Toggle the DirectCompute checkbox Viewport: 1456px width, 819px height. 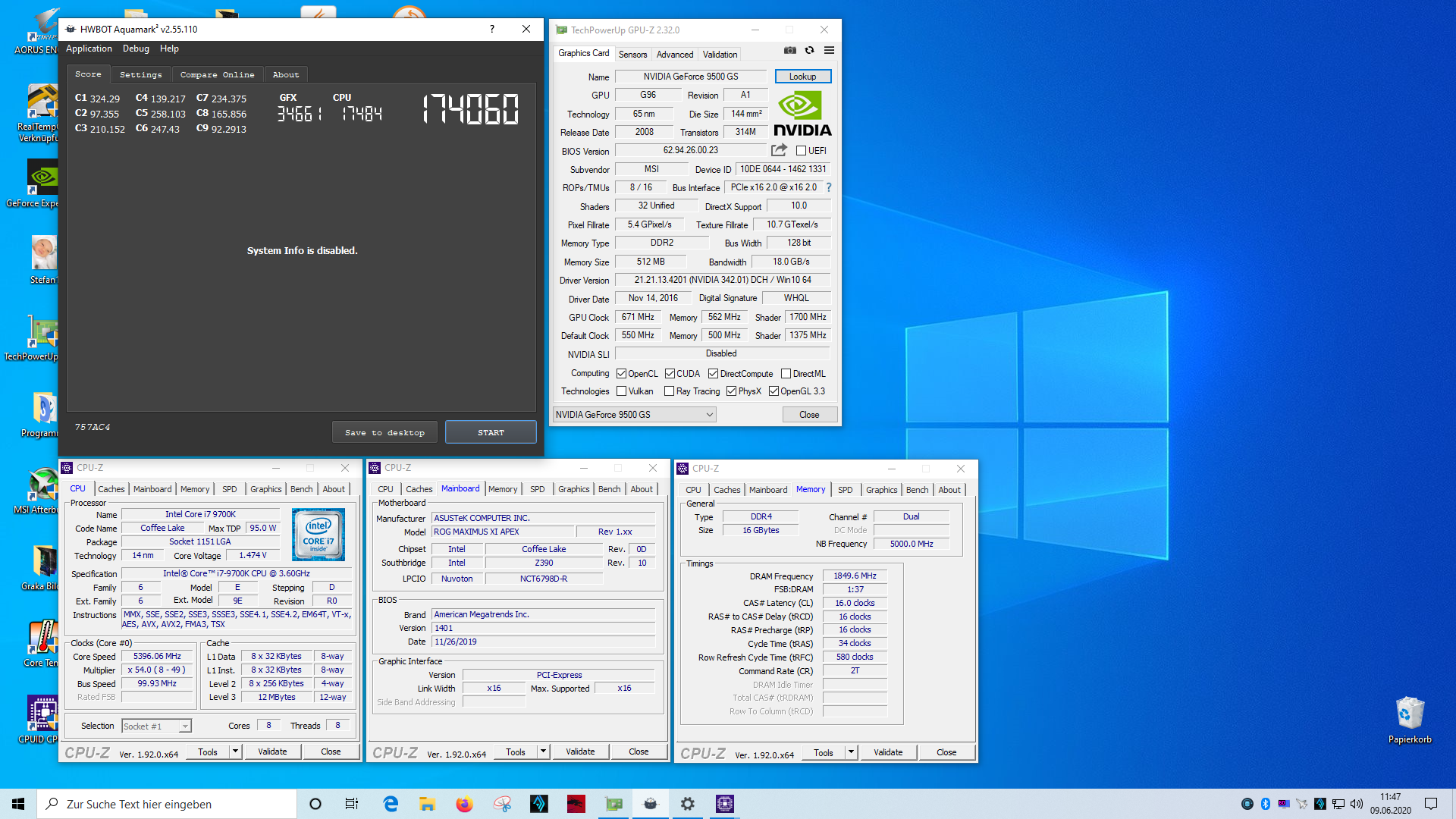(x=713, y=374)
